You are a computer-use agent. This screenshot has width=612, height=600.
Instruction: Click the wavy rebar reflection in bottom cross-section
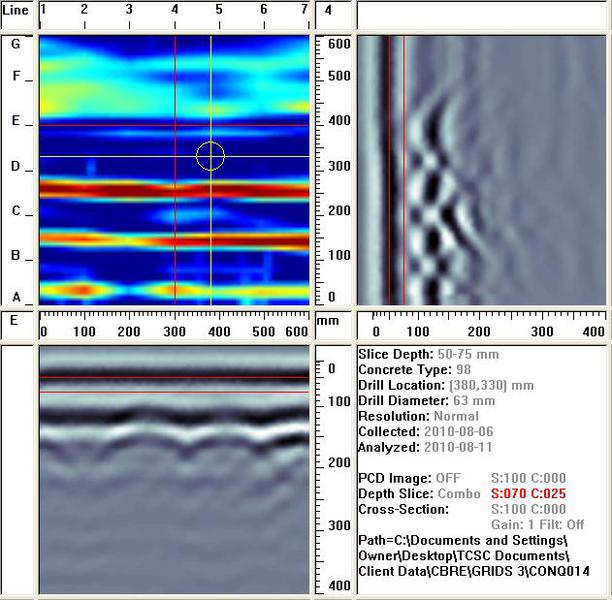[x=174, y=433]
